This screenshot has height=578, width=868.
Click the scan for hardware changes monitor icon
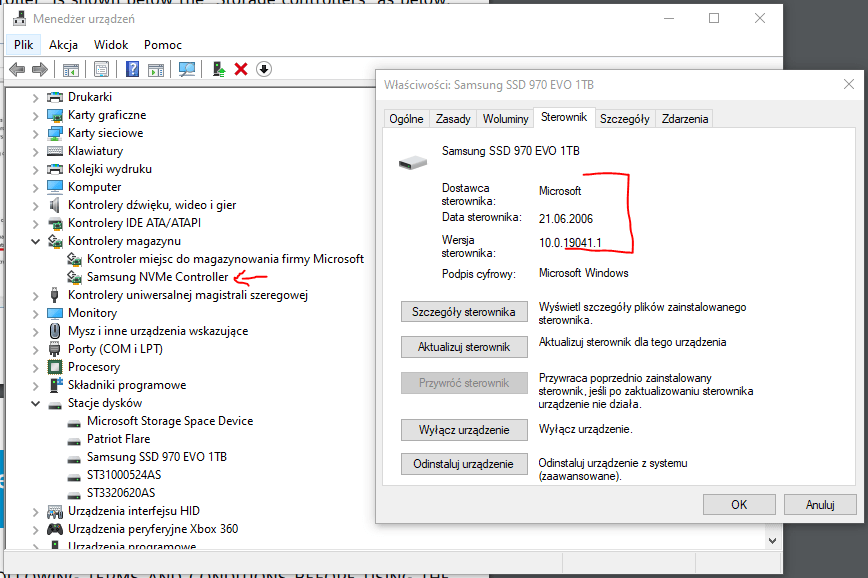point(187,69)
